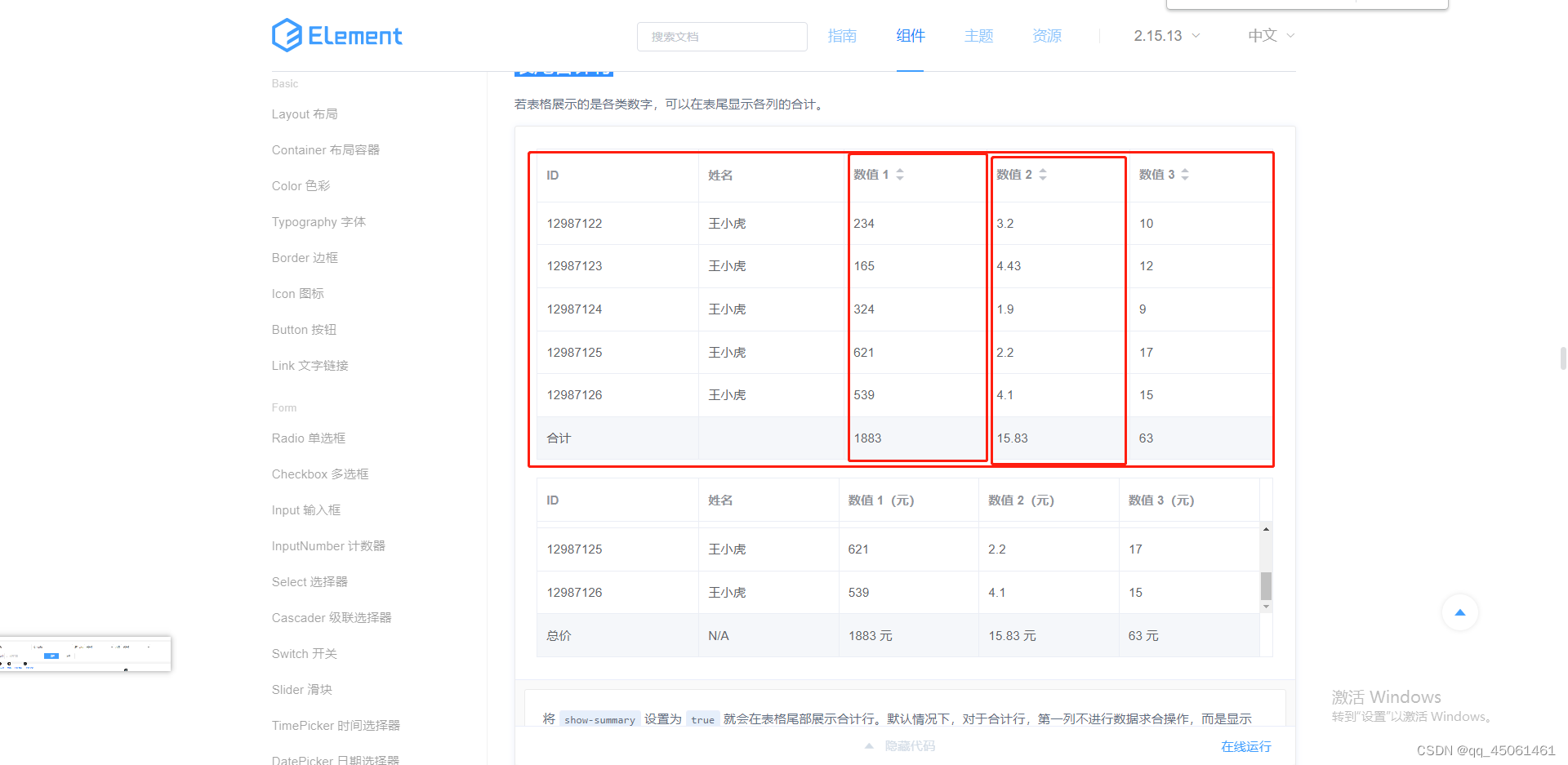Sort the 数值 1 column
This screenshot has width=1568, height=765.
pyautogui.click(x=899, y=175)
